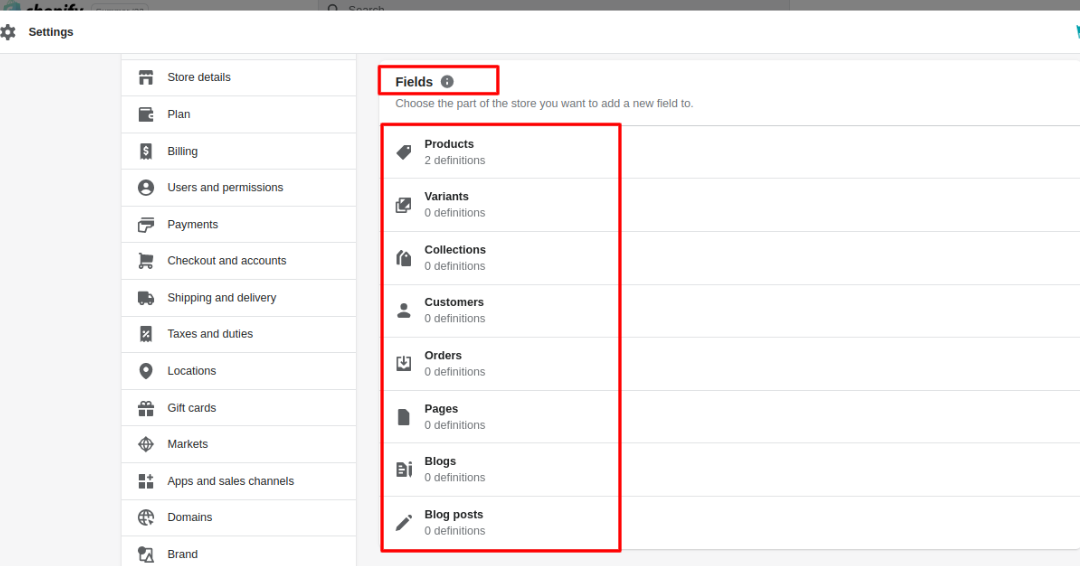Go to Billing settings
The height and width of the screenshot is (566, 1080).
coord(239,151)
